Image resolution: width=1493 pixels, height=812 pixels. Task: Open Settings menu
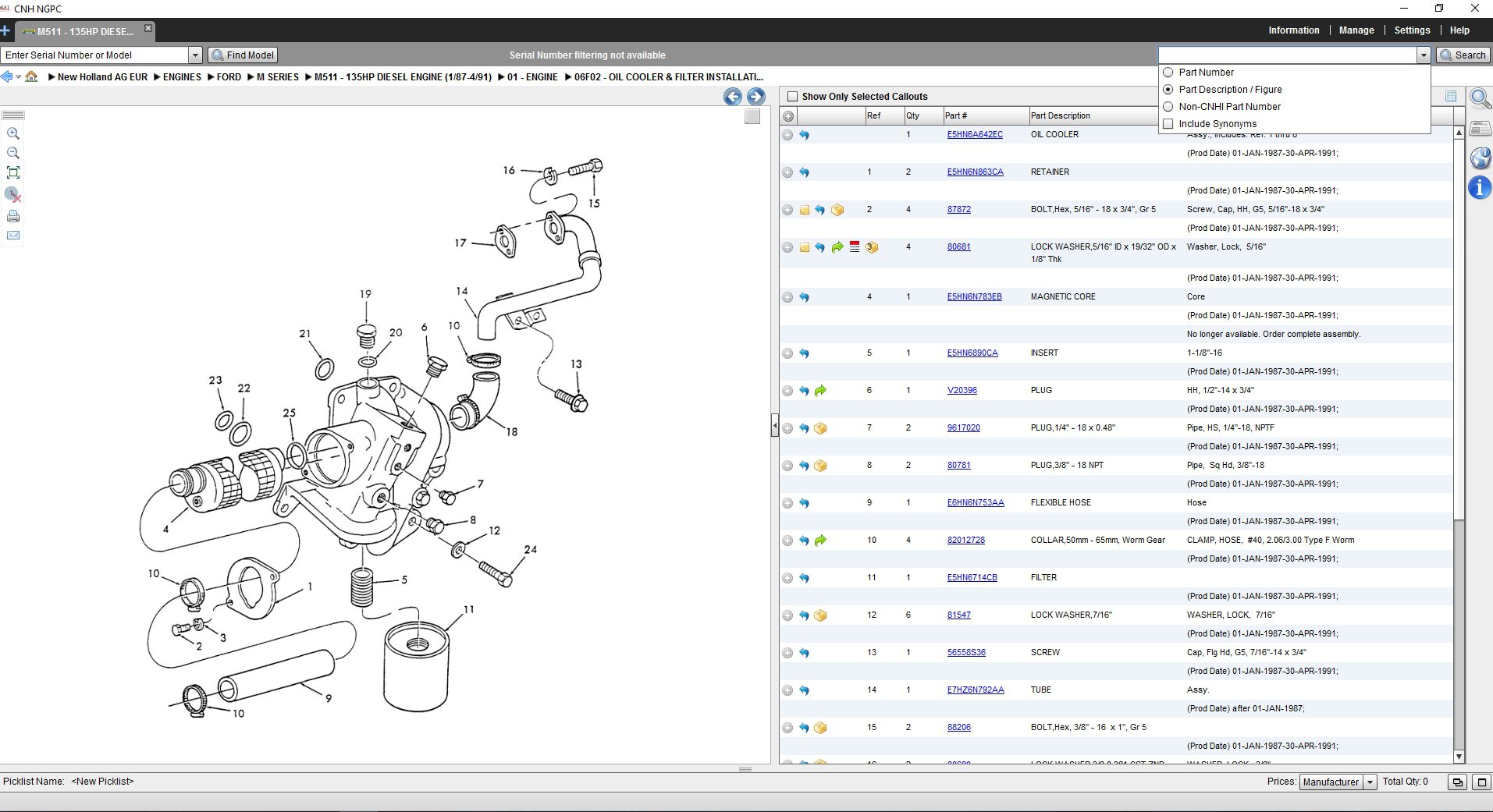click(x=1412, y=30)
